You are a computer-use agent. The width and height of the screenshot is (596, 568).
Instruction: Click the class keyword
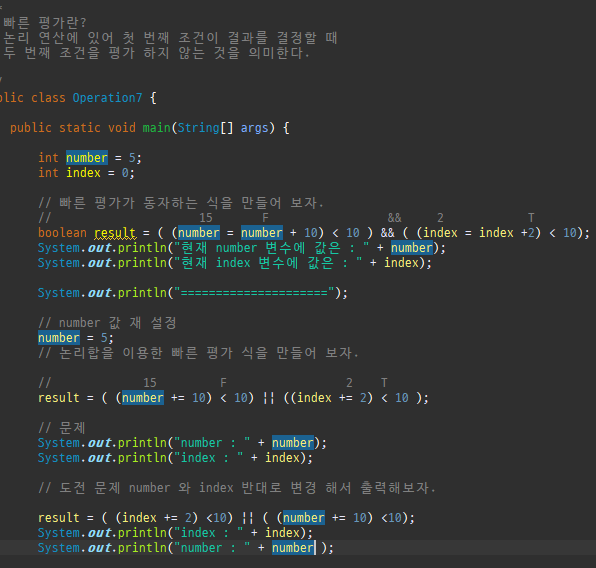48,98
